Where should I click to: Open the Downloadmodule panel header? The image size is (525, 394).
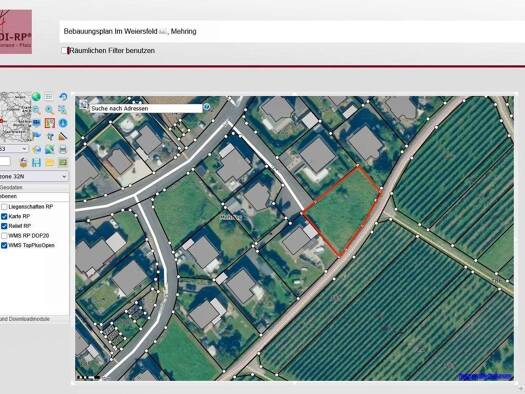point(34,319)
